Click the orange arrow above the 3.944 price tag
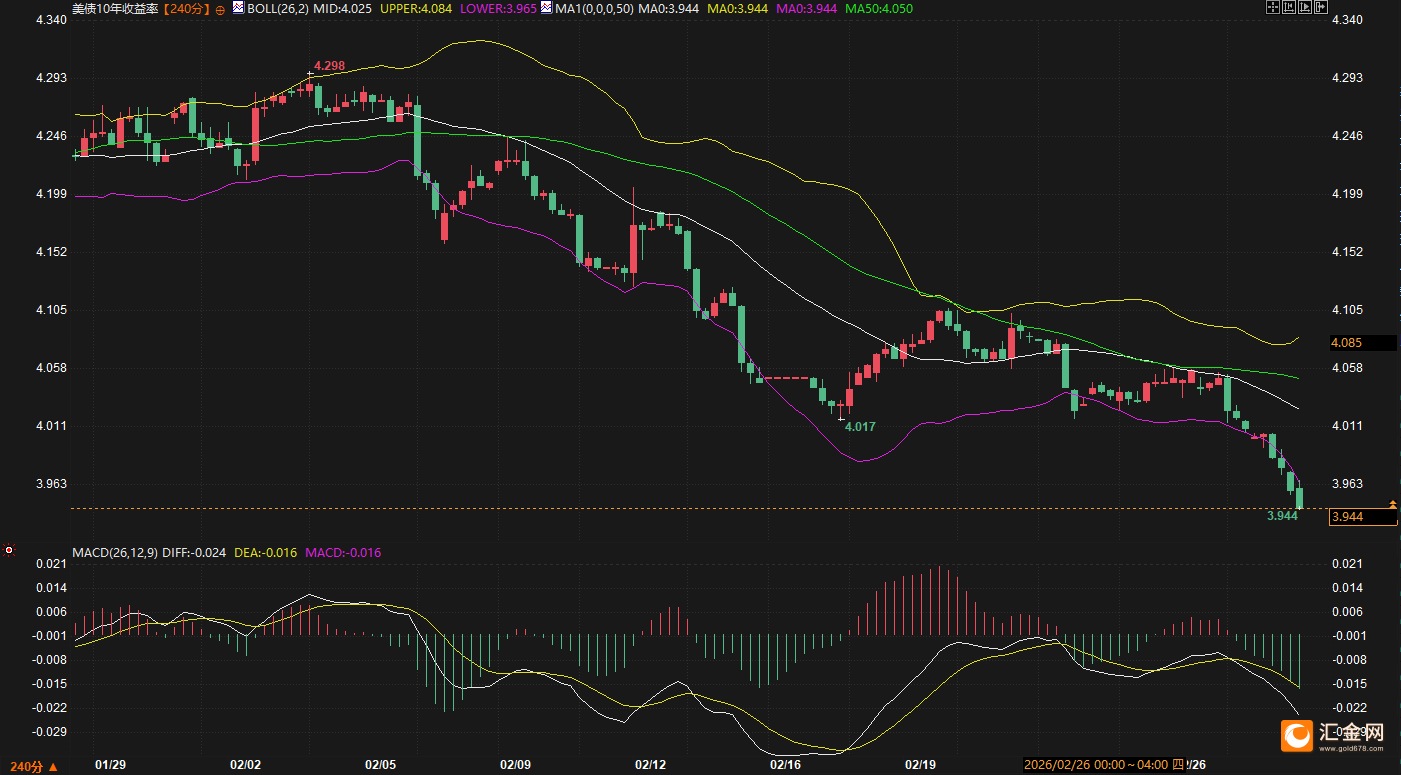Viewport: 1401px width, 775px height. coord(1392,502)
